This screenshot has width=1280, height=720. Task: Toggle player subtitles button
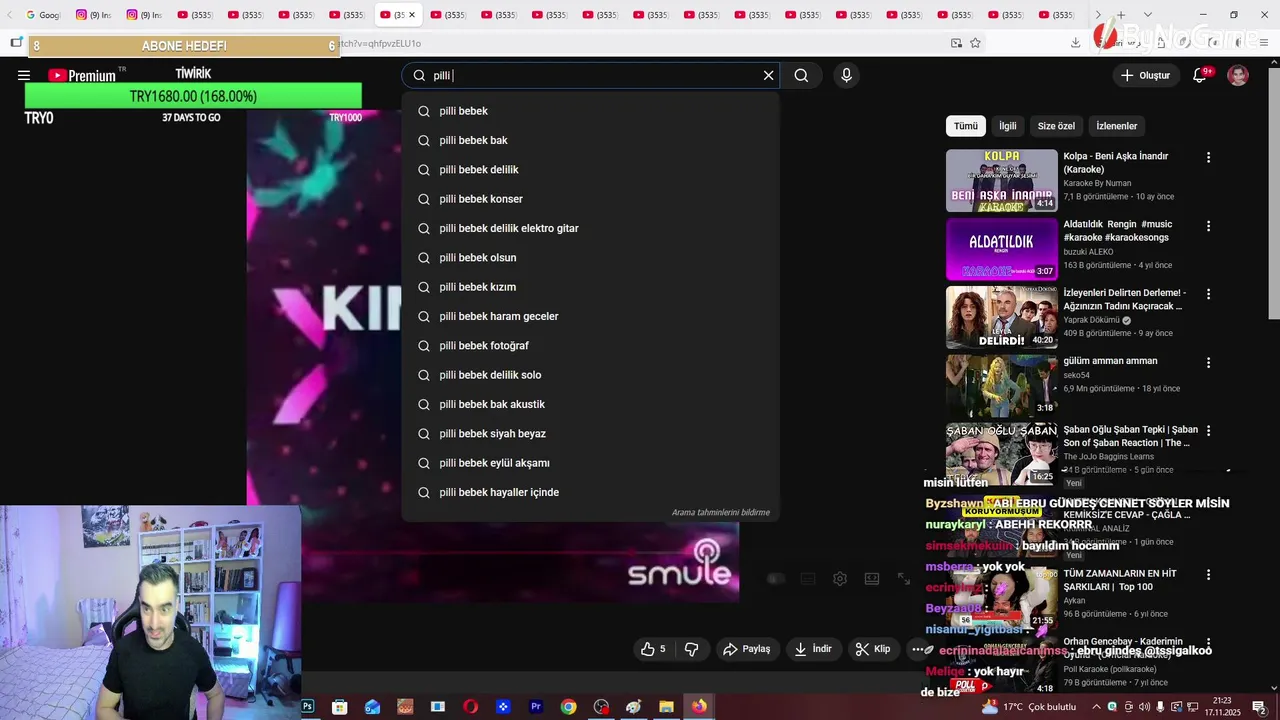[x=808, y=579]
